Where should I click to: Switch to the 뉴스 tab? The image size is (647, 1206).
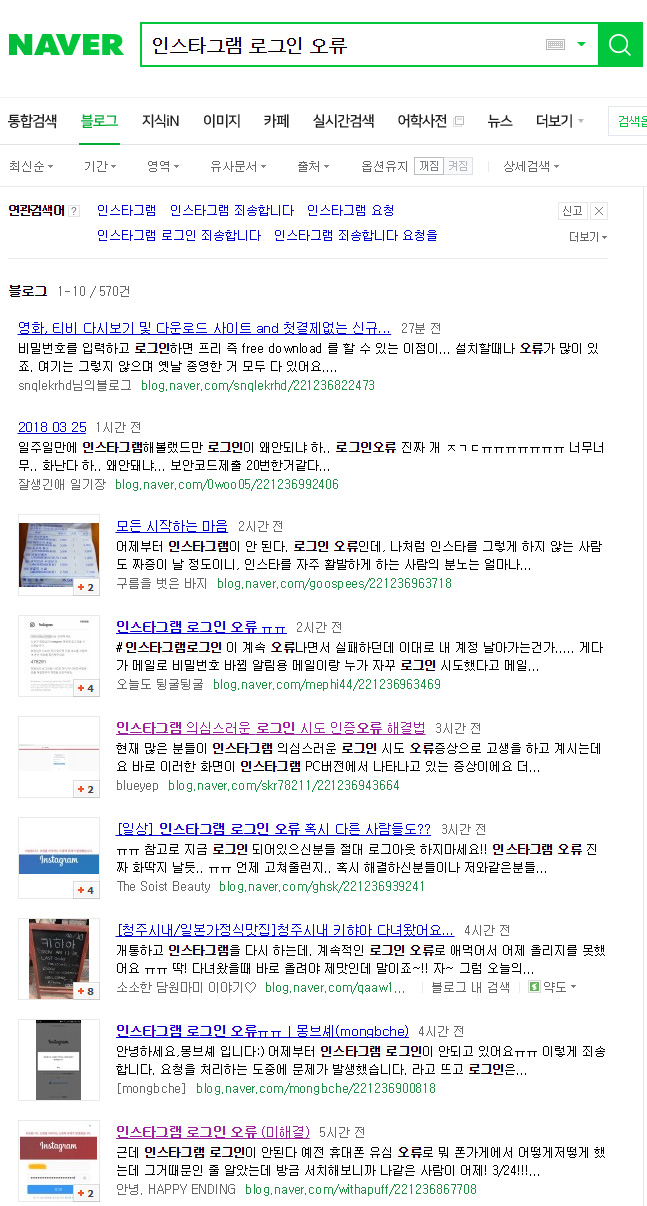[500, 121]
